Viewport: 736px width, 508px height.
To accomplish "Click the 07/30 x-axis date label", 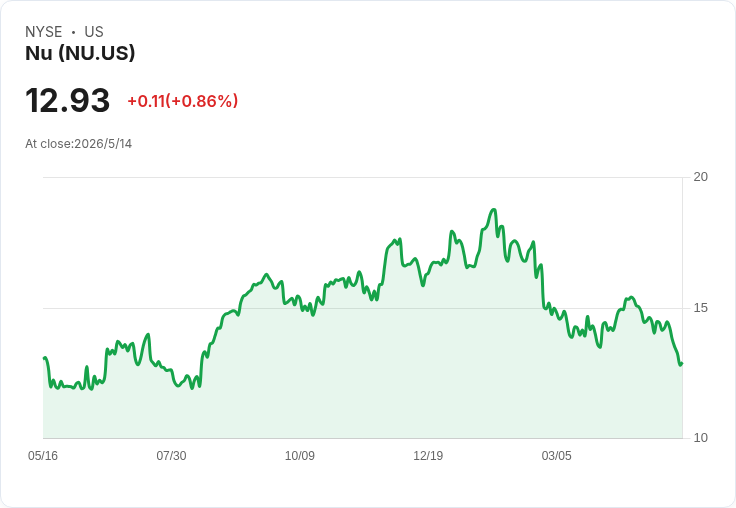I will [x=171, y=455].
